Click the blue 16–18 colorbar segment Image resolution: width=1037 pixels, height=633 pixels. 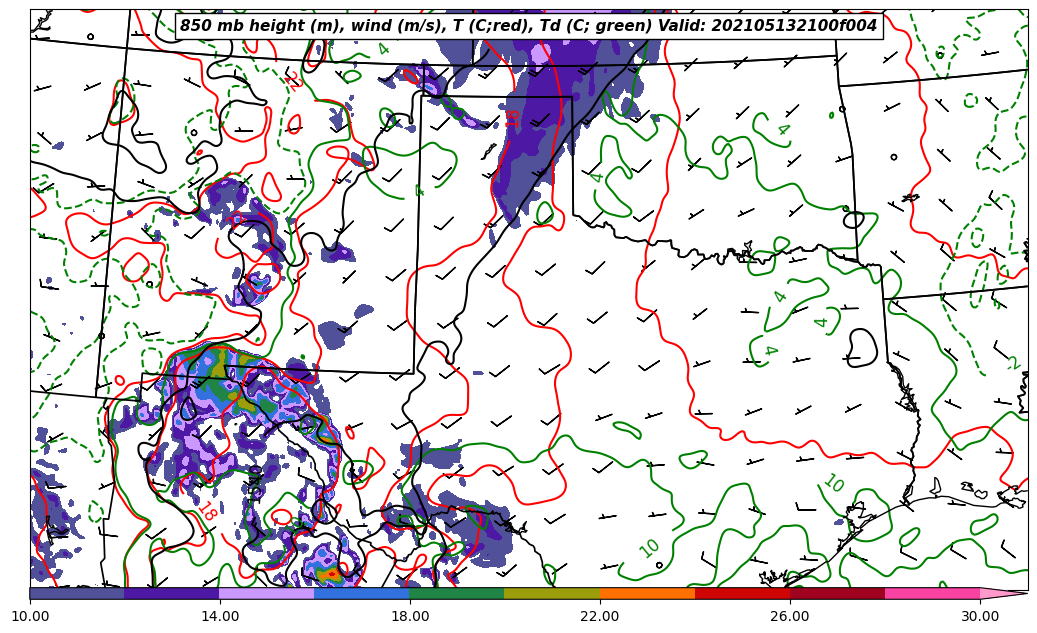pyautogui.click(x=362, y=593)
